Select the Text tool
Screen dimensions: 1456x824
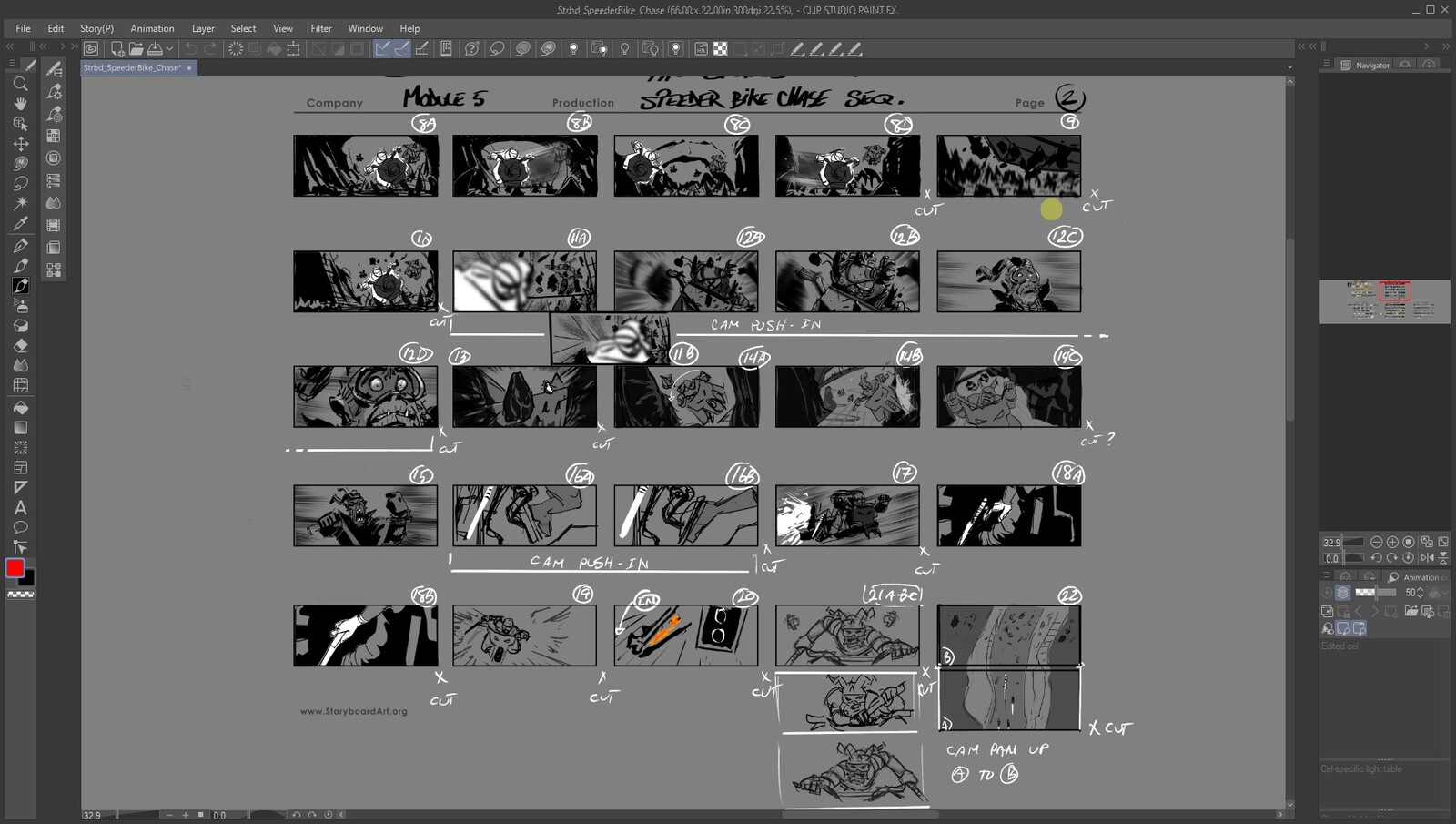coord(20,508)
